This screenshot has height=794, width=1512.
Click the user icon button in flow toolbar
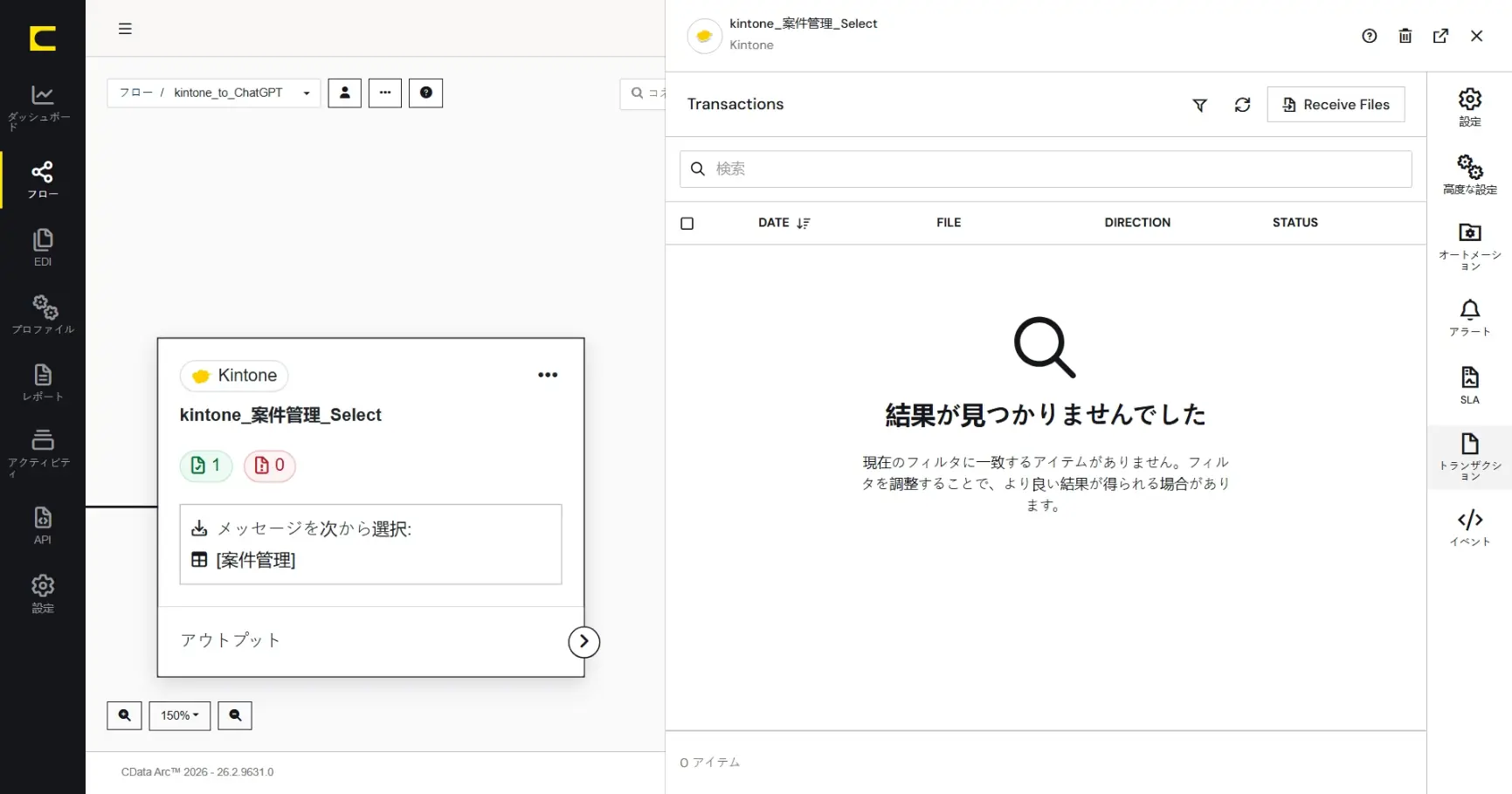pos(345,93)
